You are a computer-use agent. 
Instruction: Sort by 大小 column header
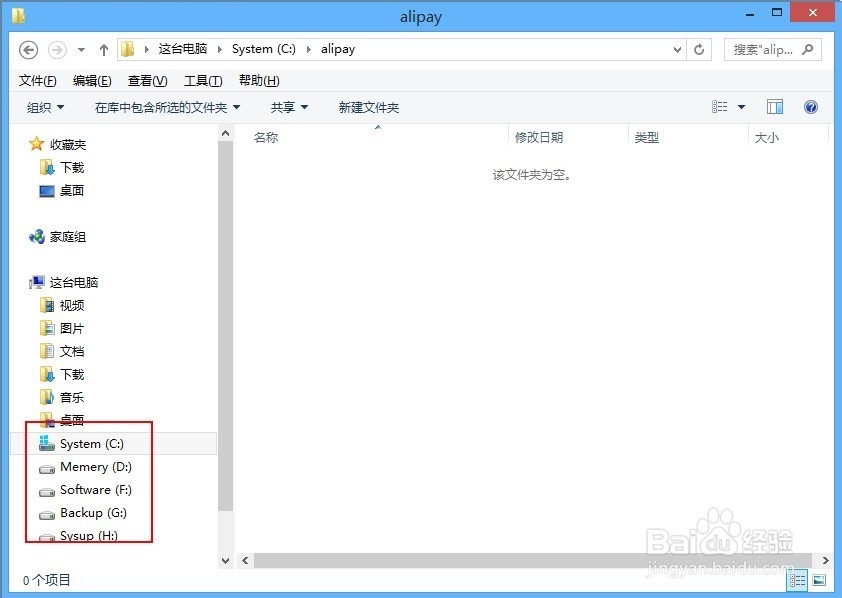click(766, 137)
